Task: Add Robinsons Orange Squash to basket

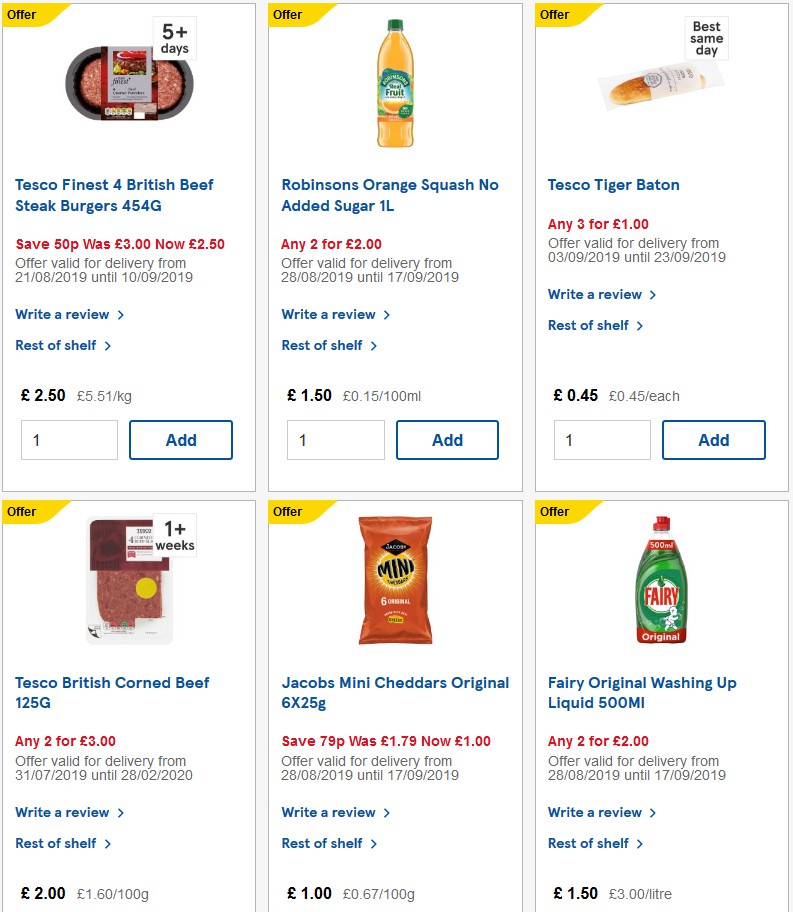Action: [x=446, y=440]
